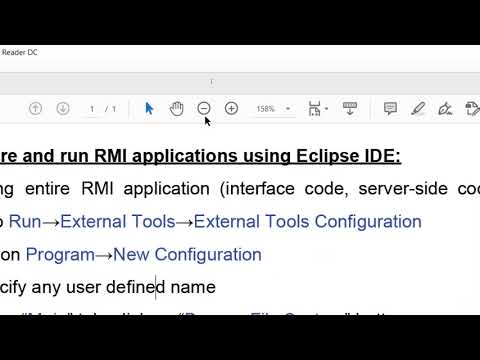Go to the previous page arrow
Screen dimensions: 480x360
[x=35, y=108]
